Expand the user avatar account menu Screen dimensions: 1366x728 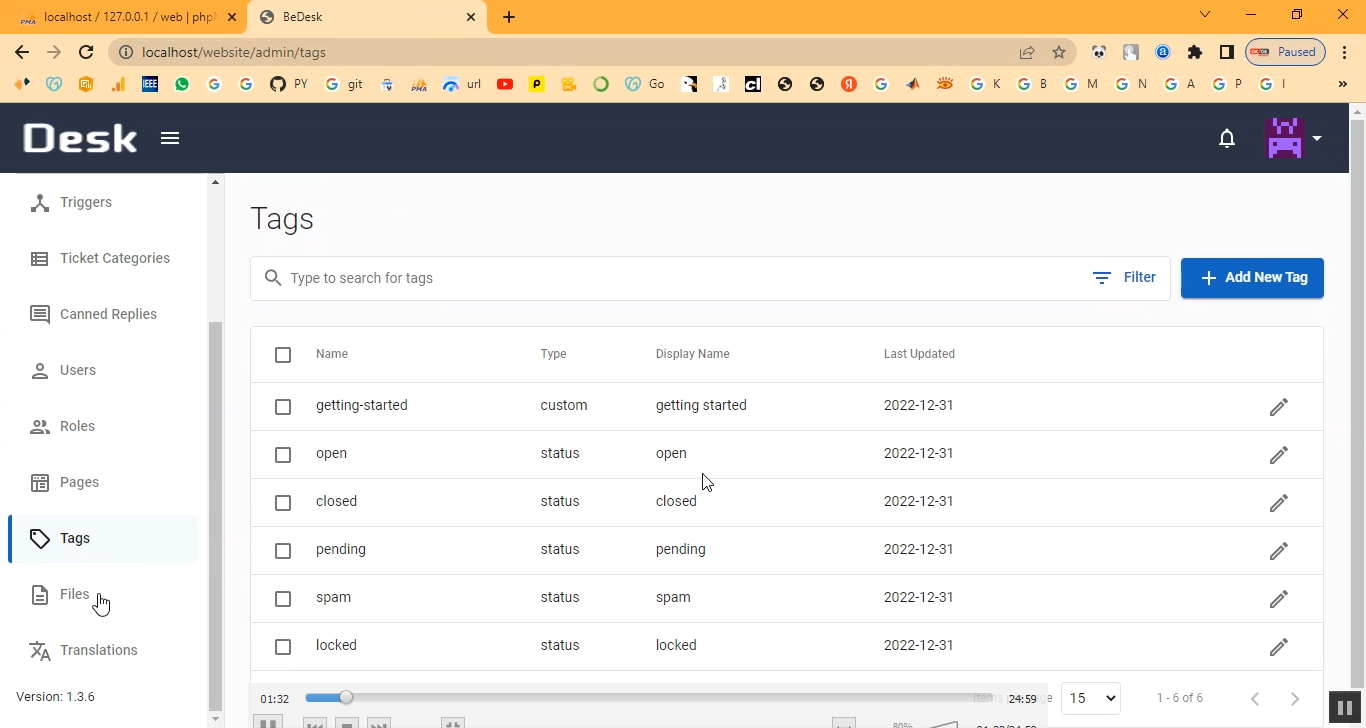pos(1293,138)
